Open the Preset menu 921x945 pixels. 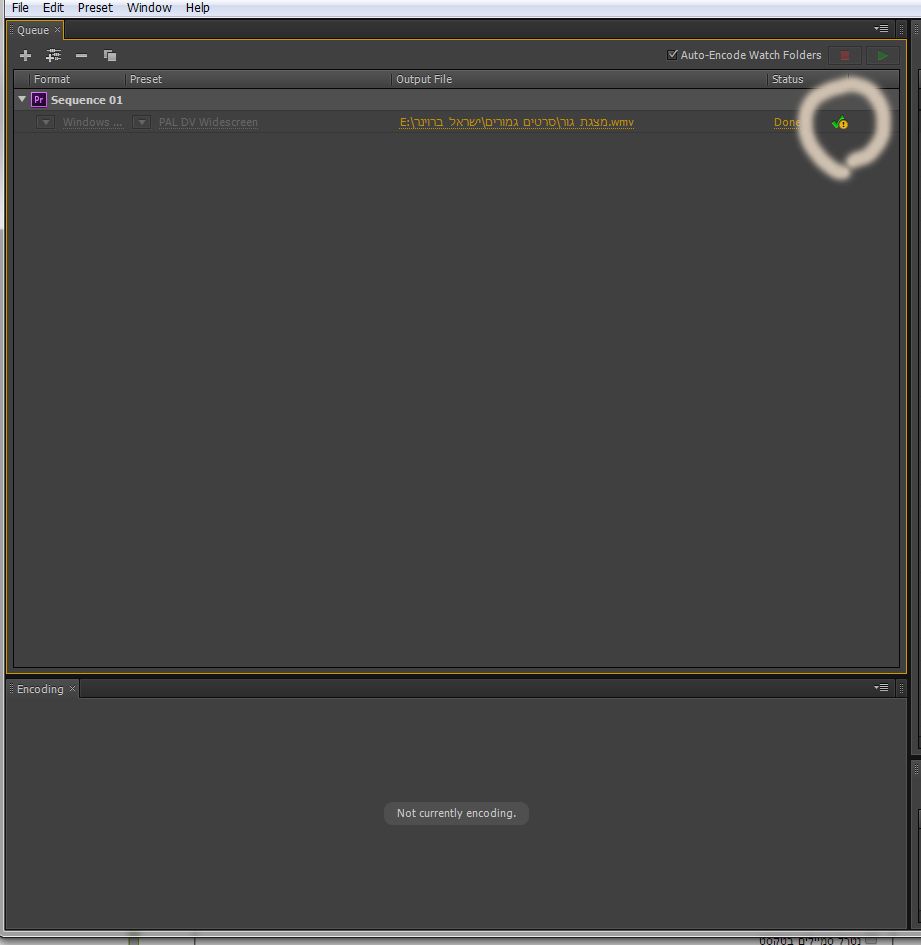[95, 8]
